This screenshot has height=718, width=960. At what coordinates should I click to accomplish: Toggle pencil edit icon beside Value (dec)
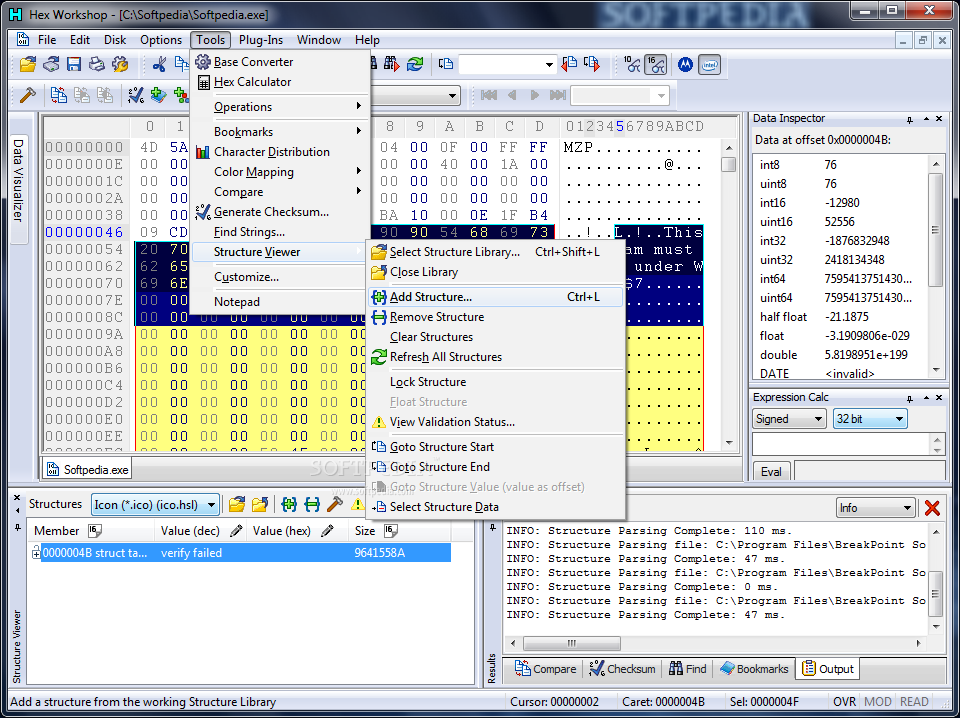tap(236, 531)
